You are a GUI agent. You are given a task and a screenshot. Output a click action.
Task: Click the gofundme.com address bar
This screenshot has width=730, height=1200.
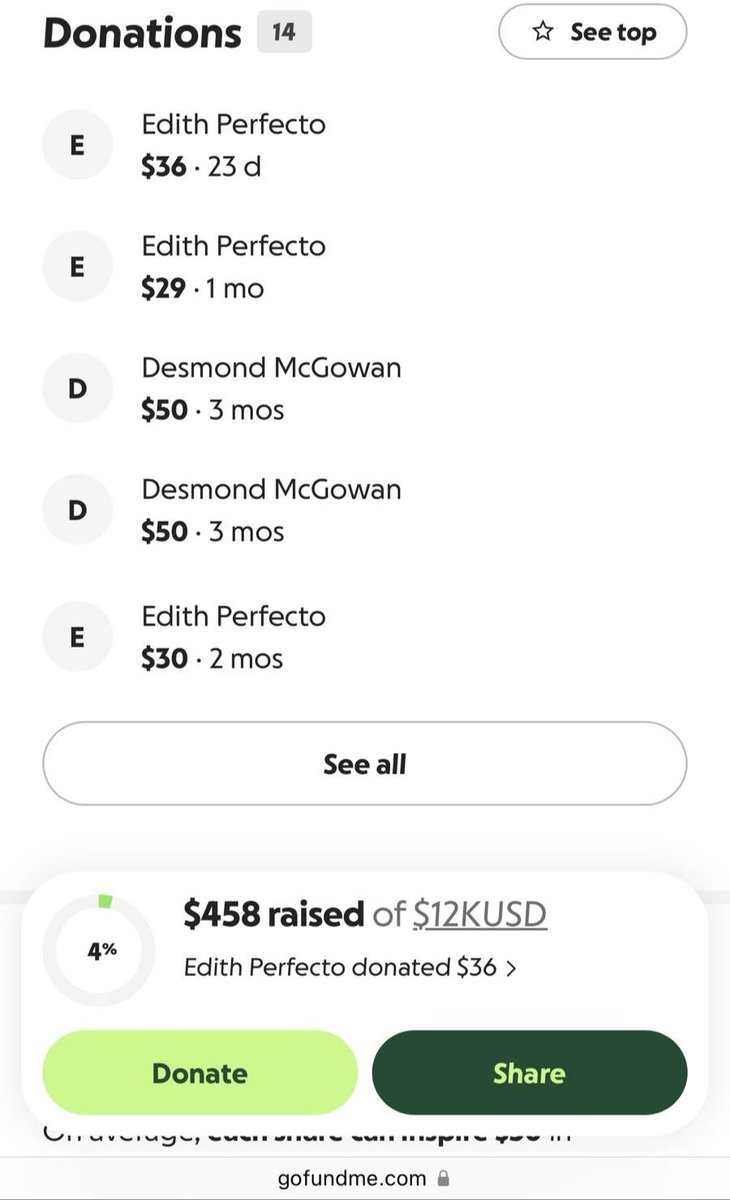(x=364, y=1178)
